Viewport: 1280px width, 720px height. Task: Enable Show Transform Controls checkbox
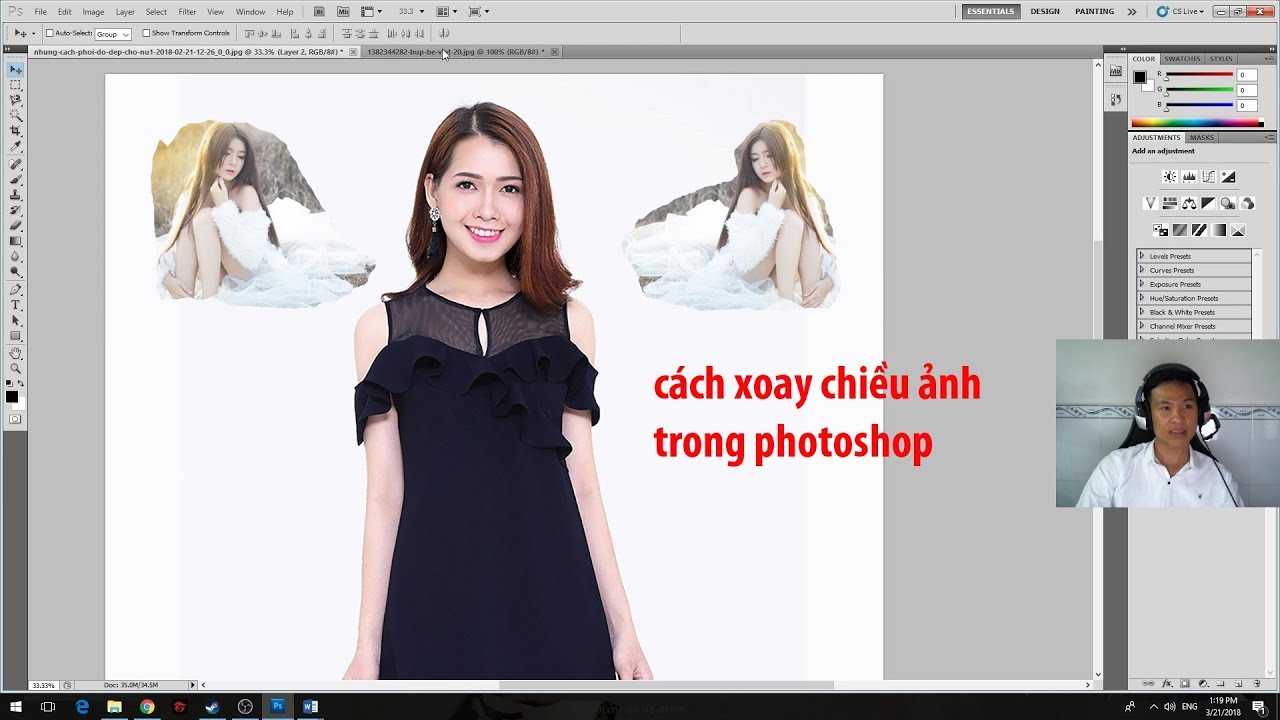pyautogui.click(x=147, y=33)
